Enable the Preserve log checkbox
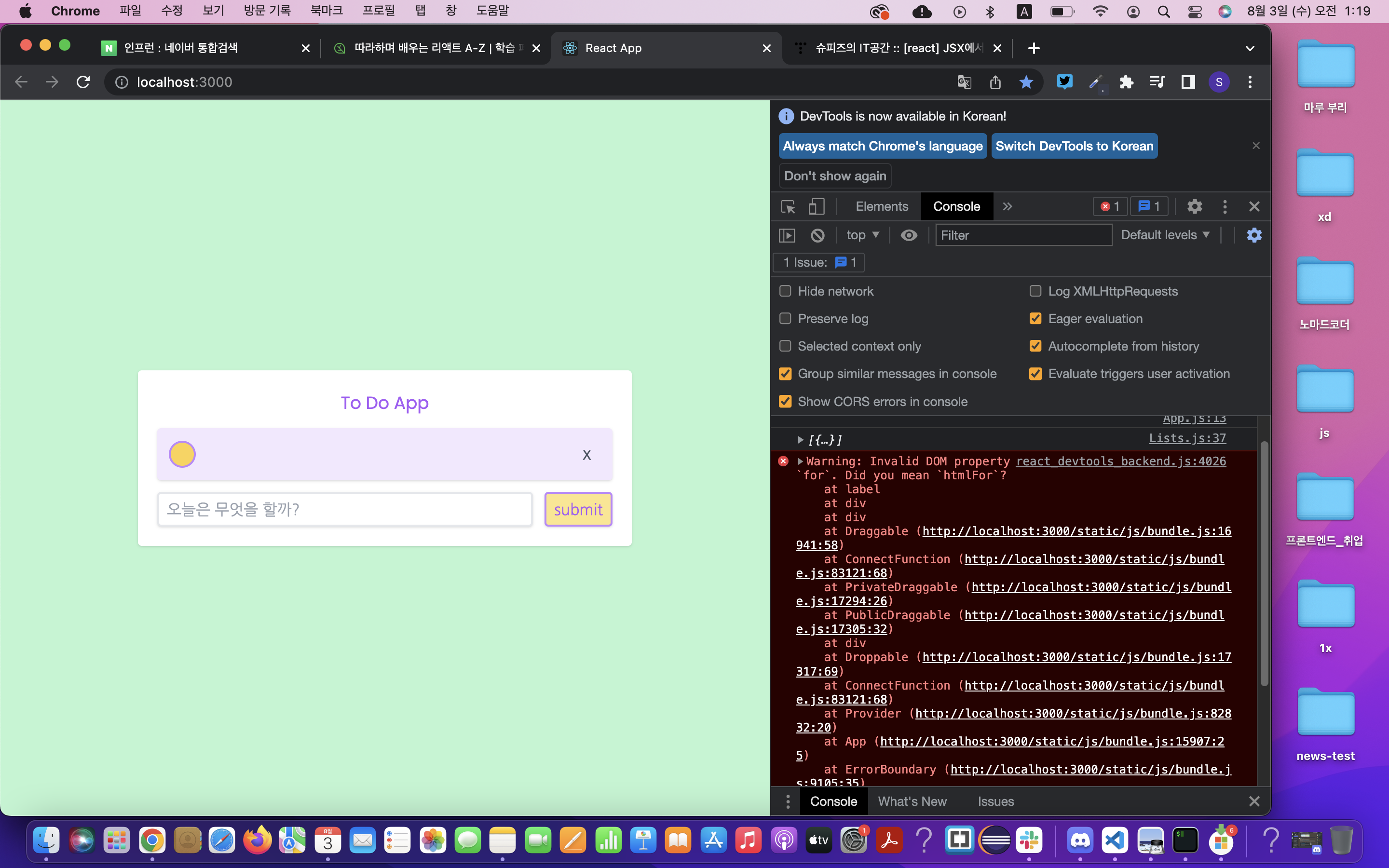 pos(785,319)
